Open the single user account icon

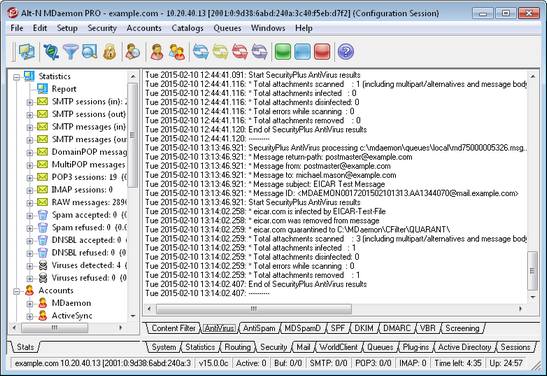click(x=157, y=52)
